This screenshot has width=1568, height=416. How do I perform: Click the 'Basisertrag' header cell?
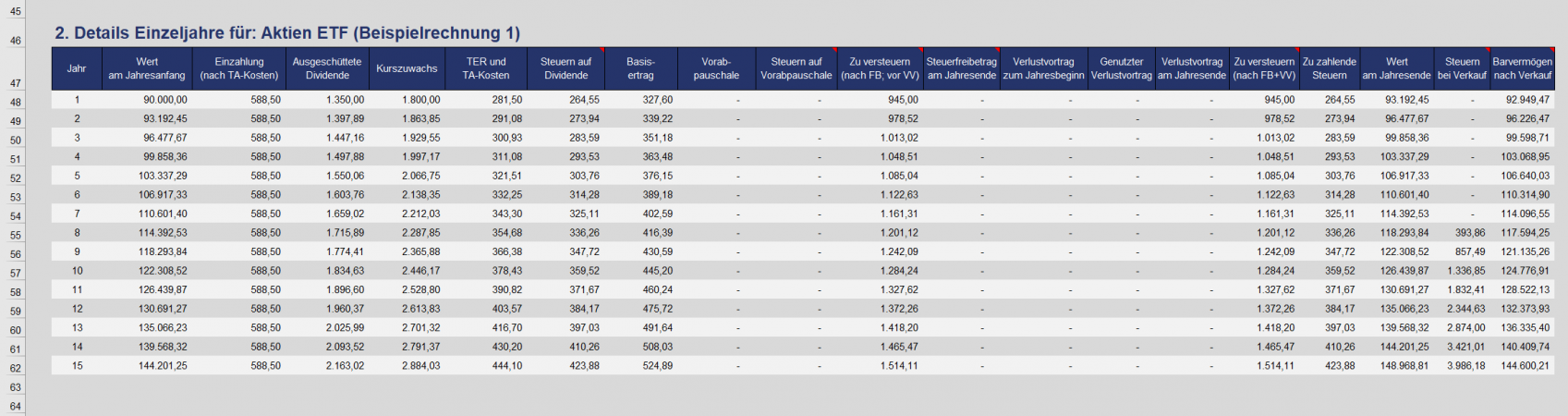click(x=639, y=68)
